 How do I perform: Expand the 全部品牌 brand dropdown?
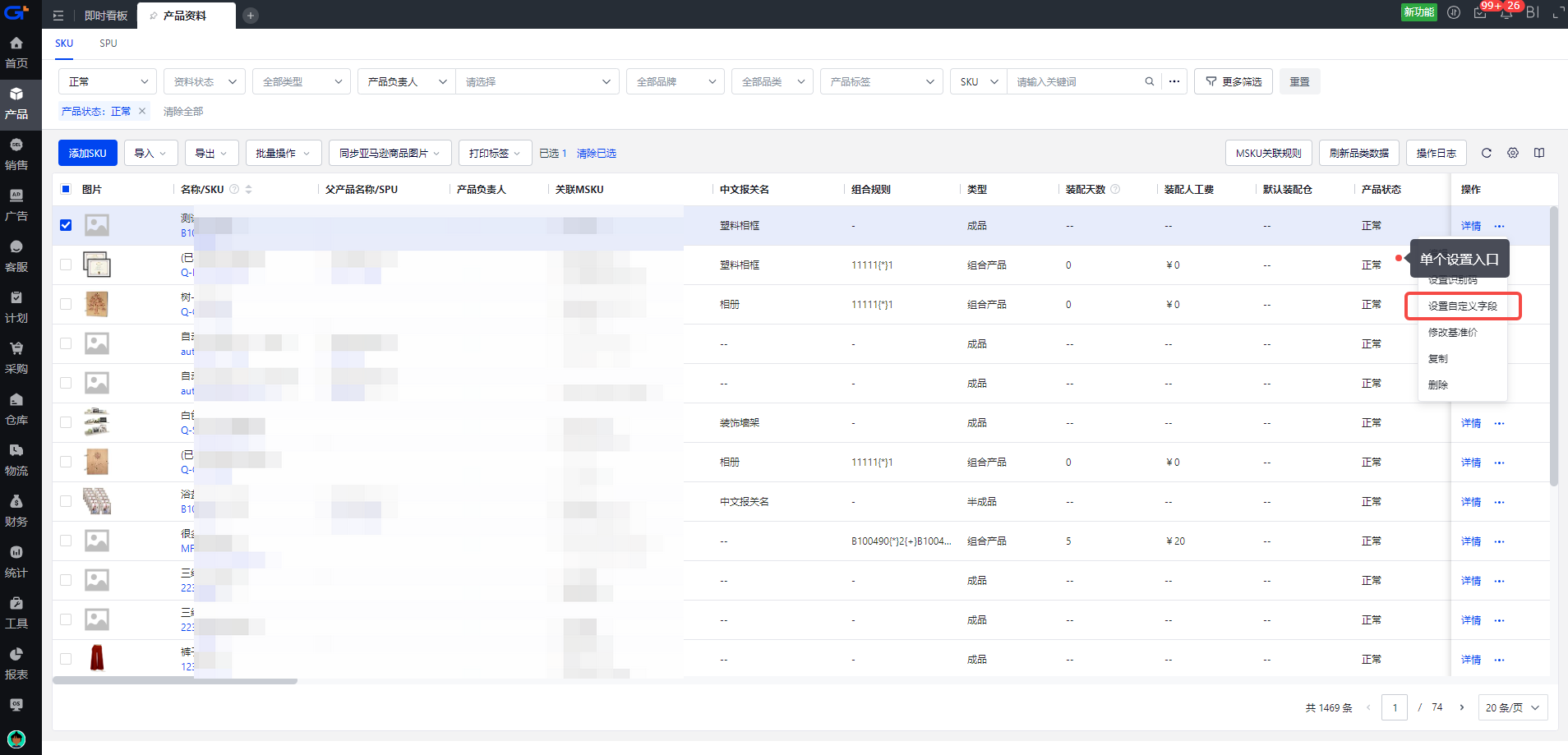pyautogui.click(x=675, y=81)
